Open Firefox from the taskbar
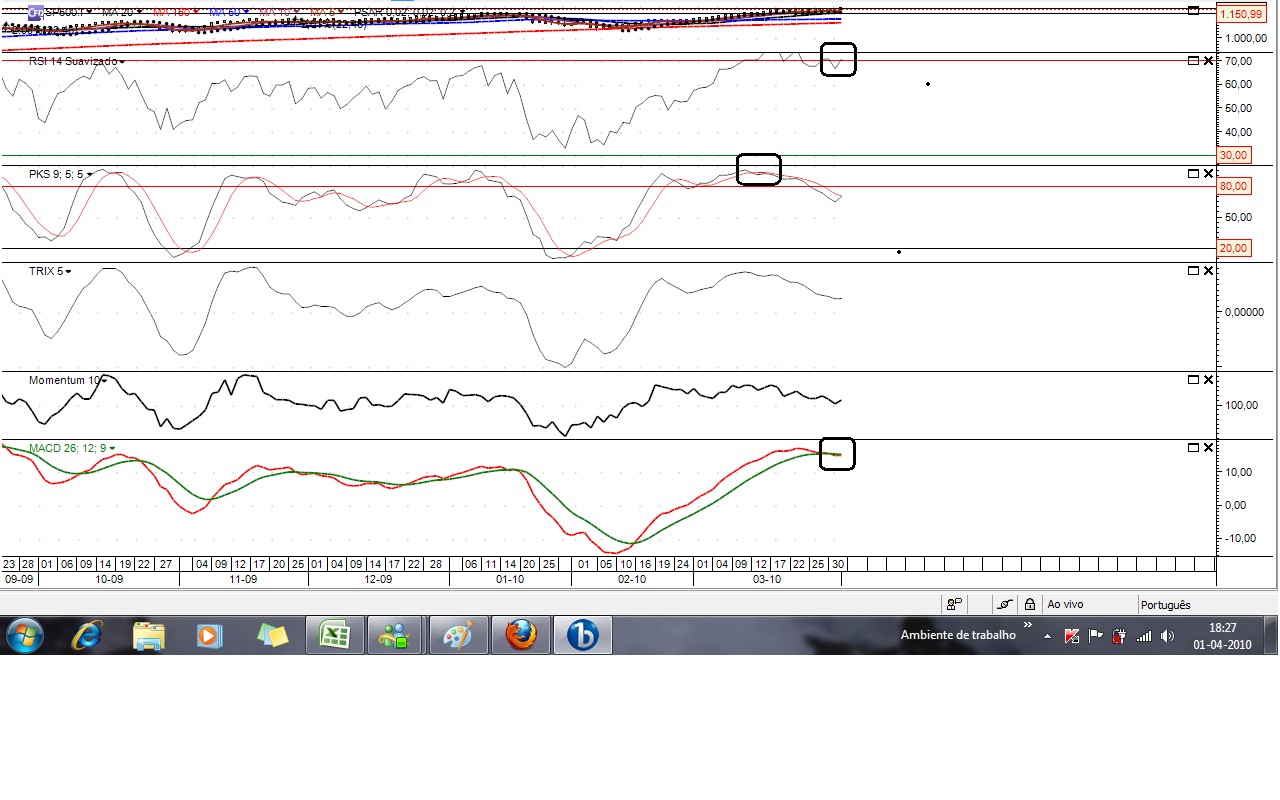The image size is (1280, 800). 521,635
